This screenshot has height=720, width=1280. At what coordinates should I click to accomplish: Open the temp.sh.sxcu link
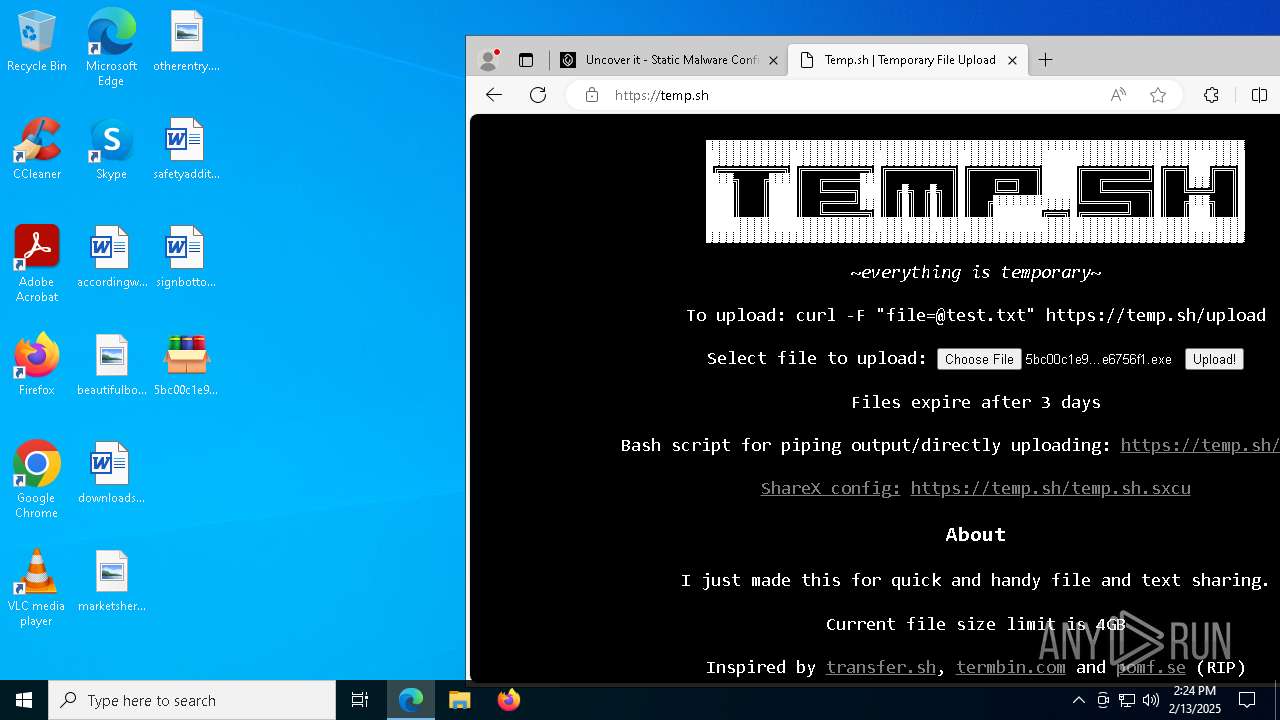[1050, 488]
